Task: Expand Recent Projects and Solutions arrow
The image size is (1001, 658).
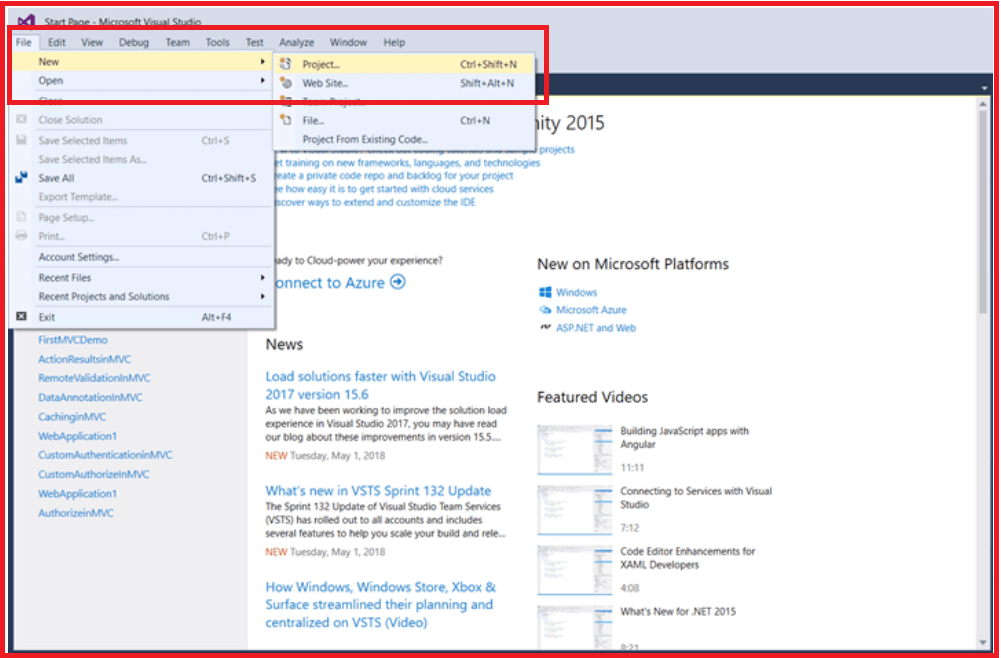Action: click(262, 296)
